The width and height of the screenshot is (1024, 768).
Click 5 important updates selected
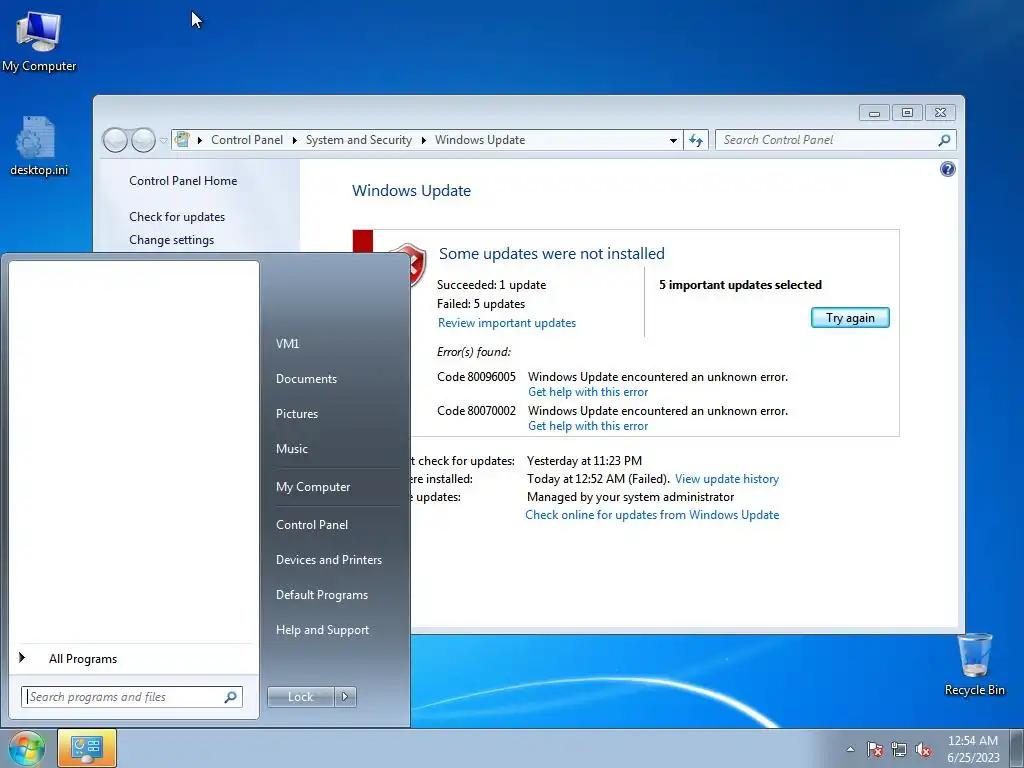click(x=740, y=285)
